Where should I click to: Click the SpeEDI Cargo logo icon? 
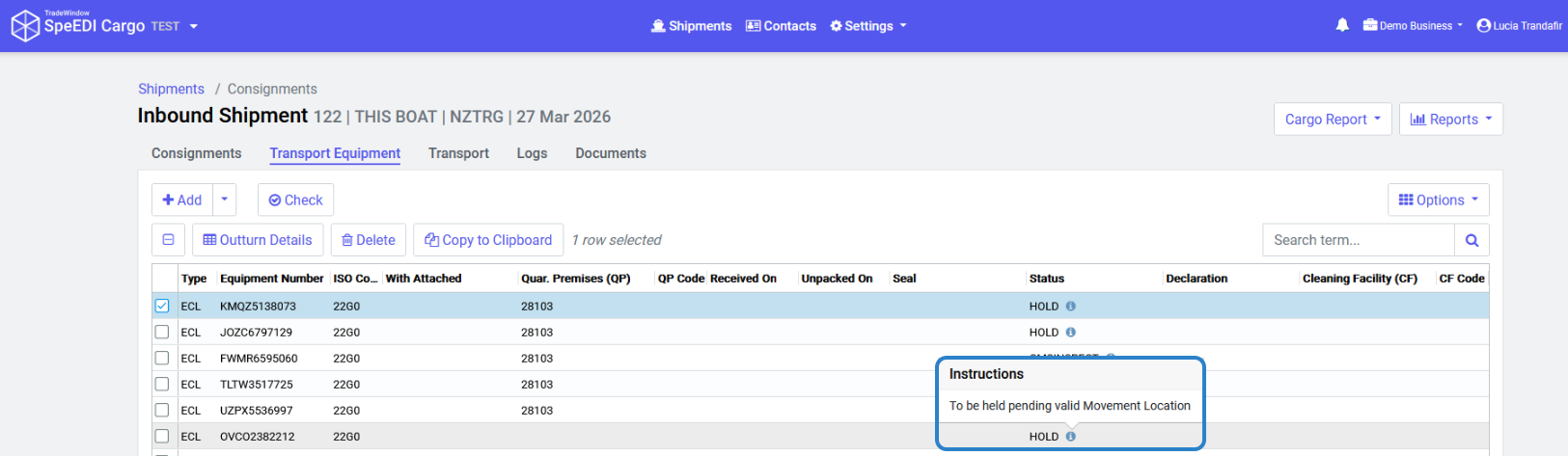pyautogui.click(x=24, y=26)
